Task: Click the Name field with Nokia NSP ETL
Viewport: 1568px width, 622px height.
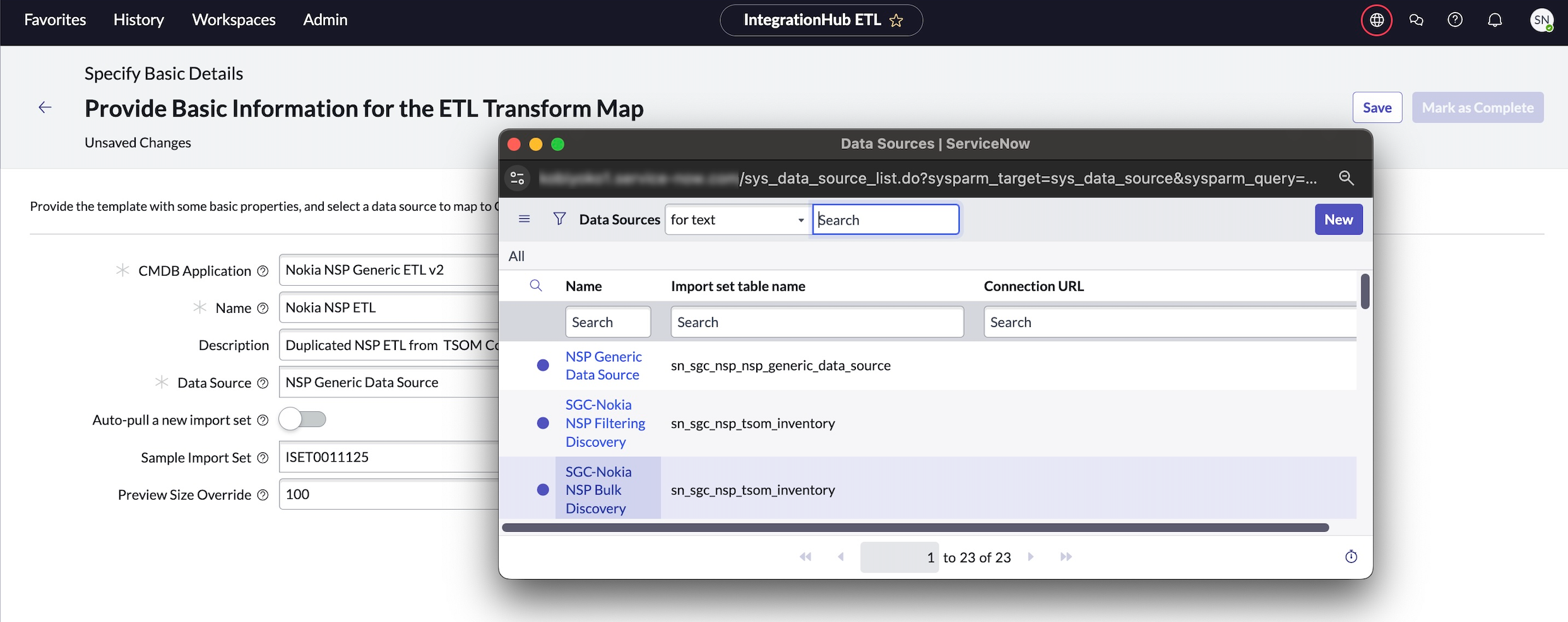Action: point(389,308)
